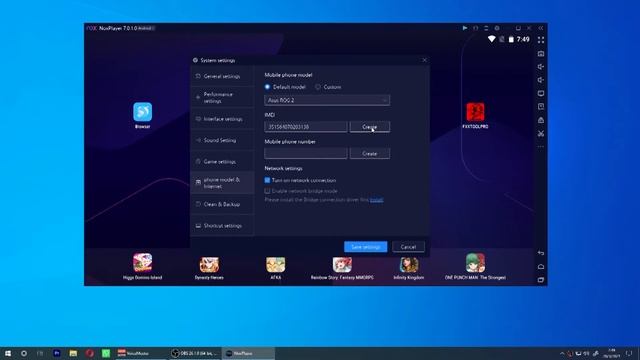Switch to Interface settings tab
This screenshot has height=360, width=640.
pos(222,119)
